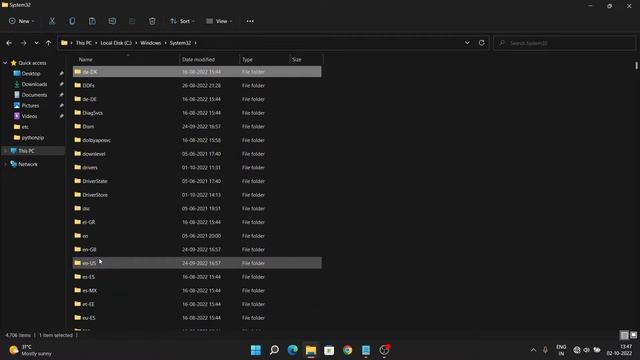The width and height of the screenshot is (640, 360).
Task: Go up one folder level
Action: (49, 43)
